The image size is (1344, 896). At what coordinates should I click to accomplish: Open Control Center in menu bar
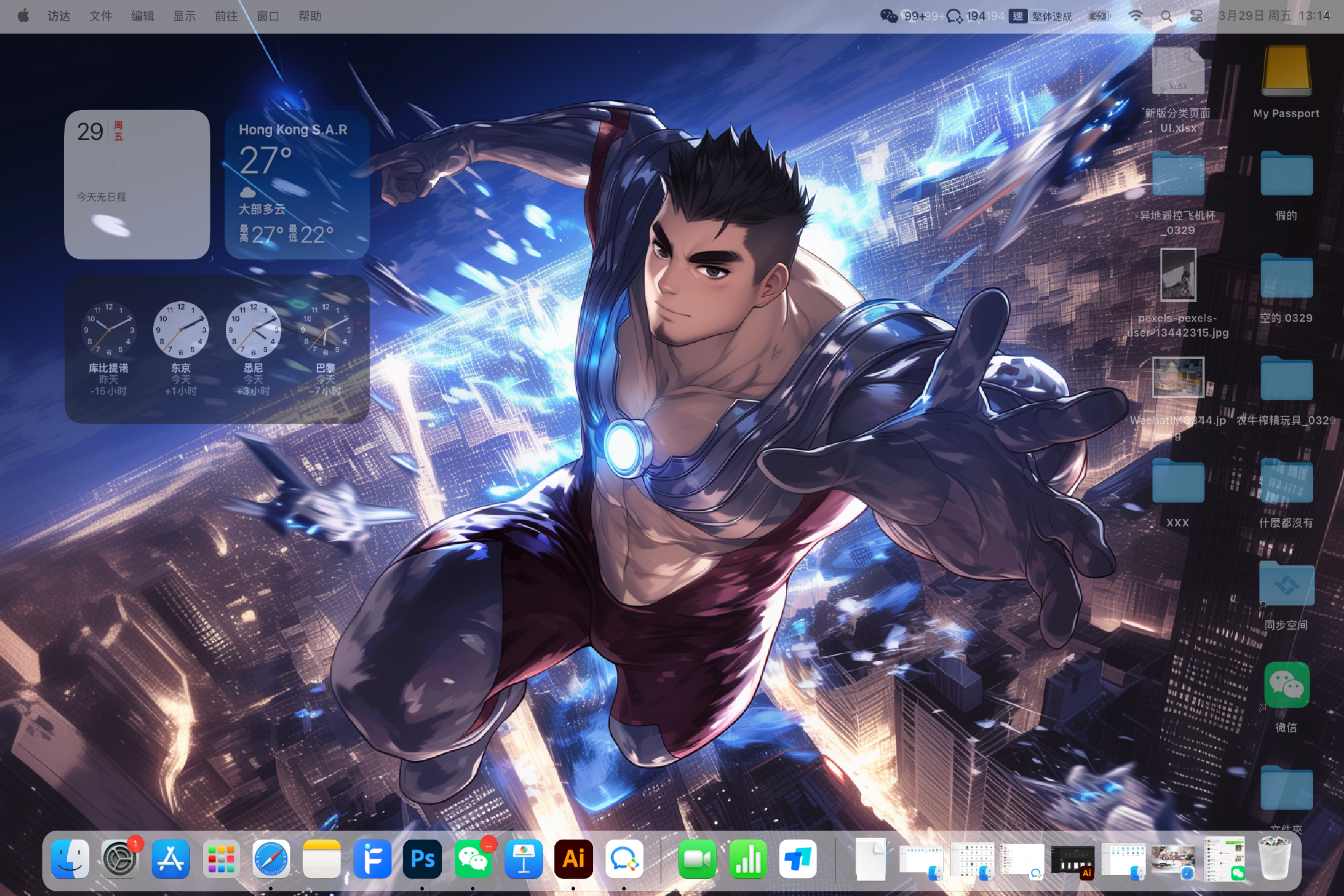pos(1196,16)
